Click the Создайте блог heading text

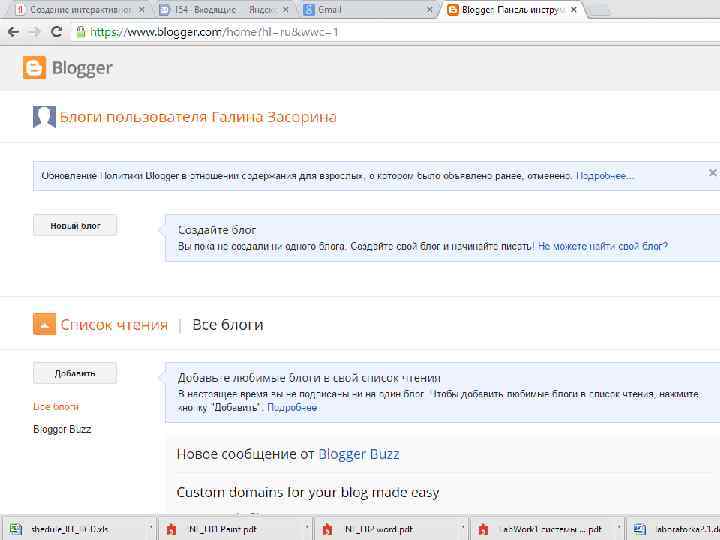pos(217,230)
